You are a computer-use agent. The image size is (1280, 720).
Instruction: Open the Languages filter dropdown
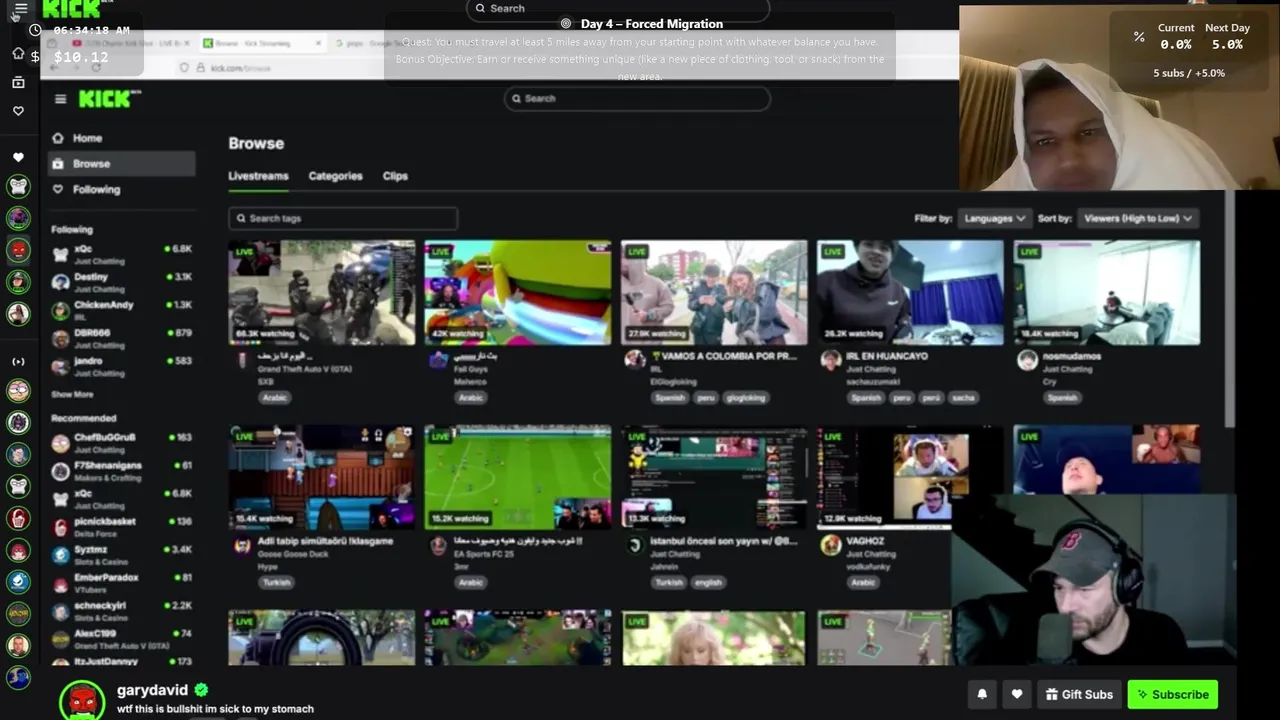click(x=994, y=218)
